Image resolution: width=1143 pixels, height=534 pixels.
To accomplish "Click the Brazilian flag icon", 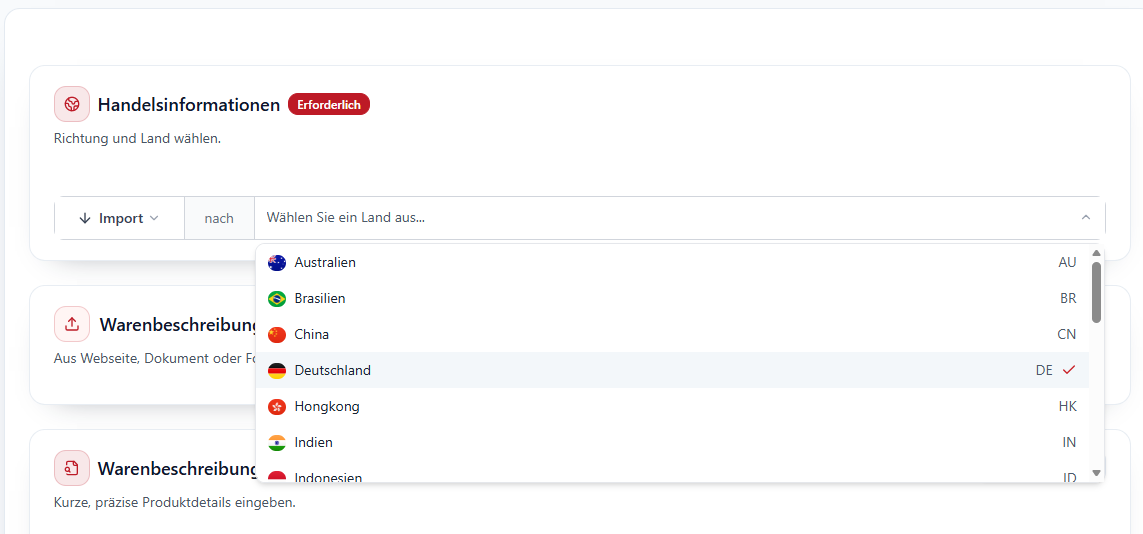I will (x=277, y=299).
